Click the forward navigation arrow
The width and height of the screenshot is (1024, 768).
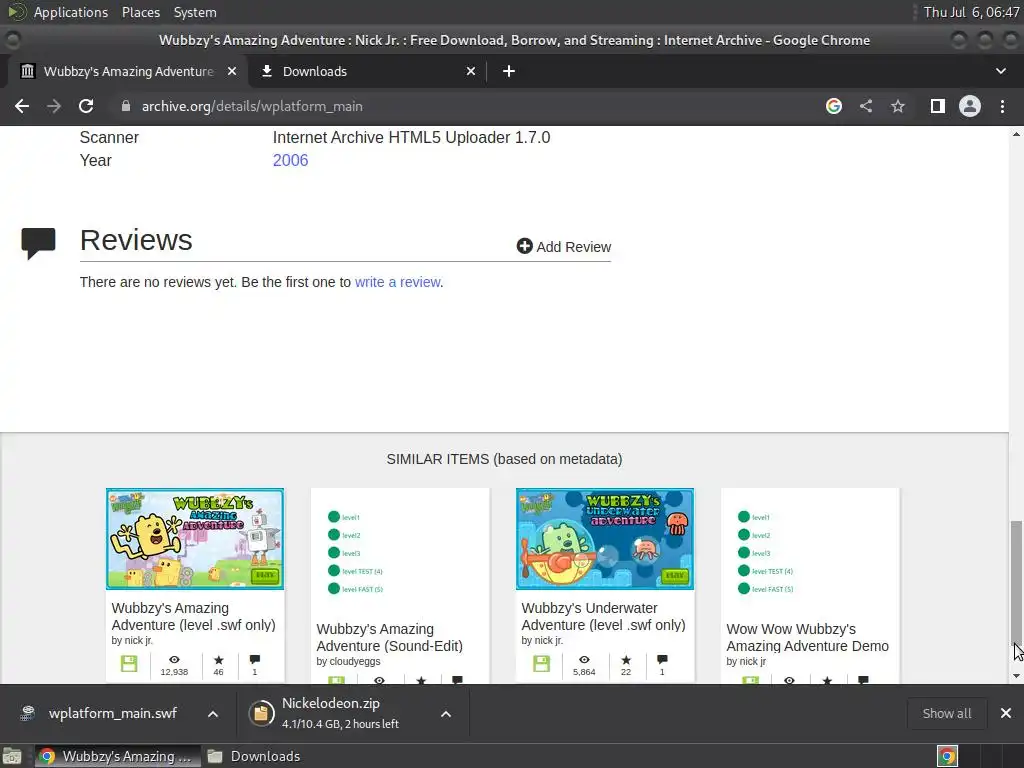tap(54, 106)
